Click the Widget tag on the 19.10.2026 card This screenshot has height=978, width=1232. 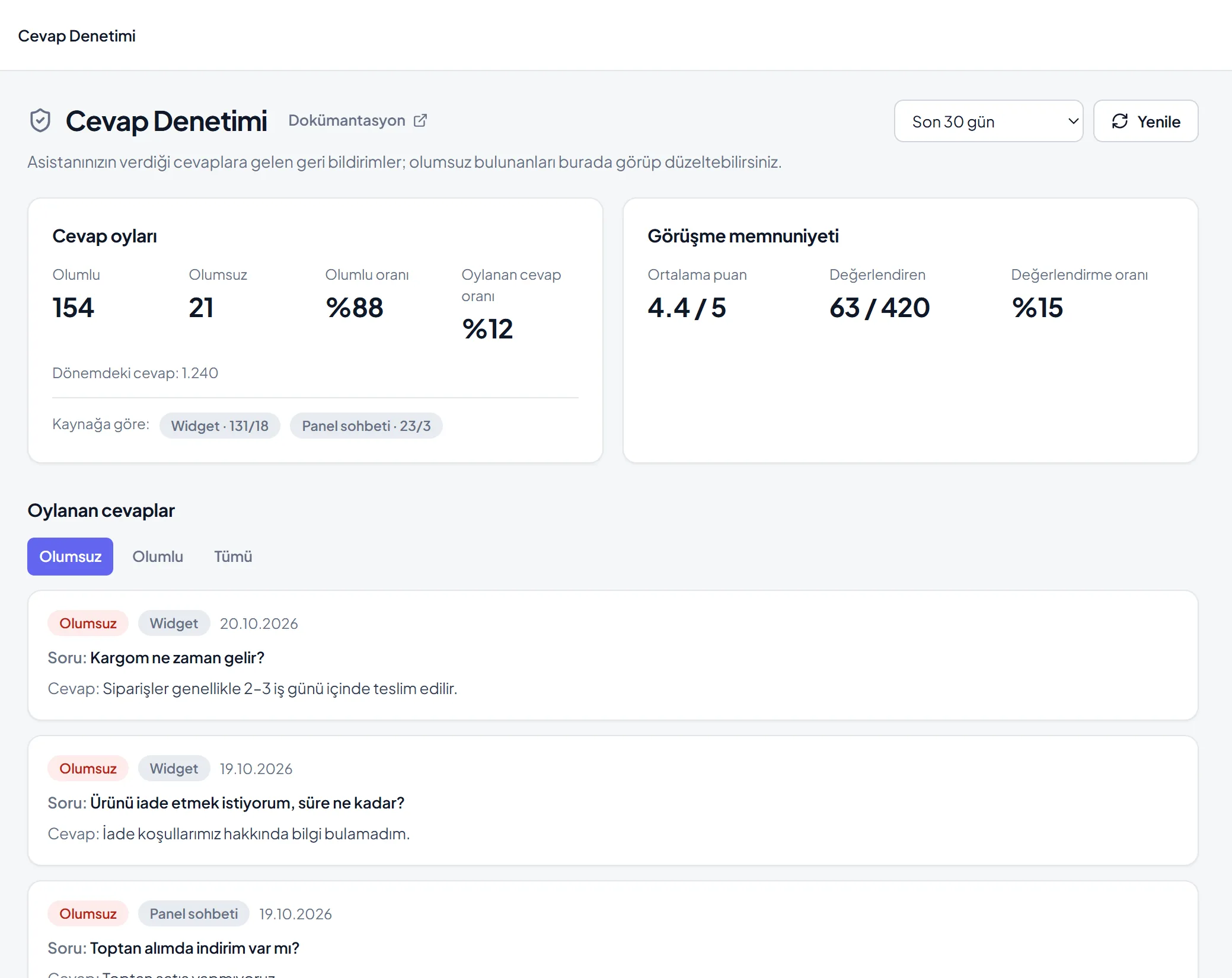(x=174, y=768)
